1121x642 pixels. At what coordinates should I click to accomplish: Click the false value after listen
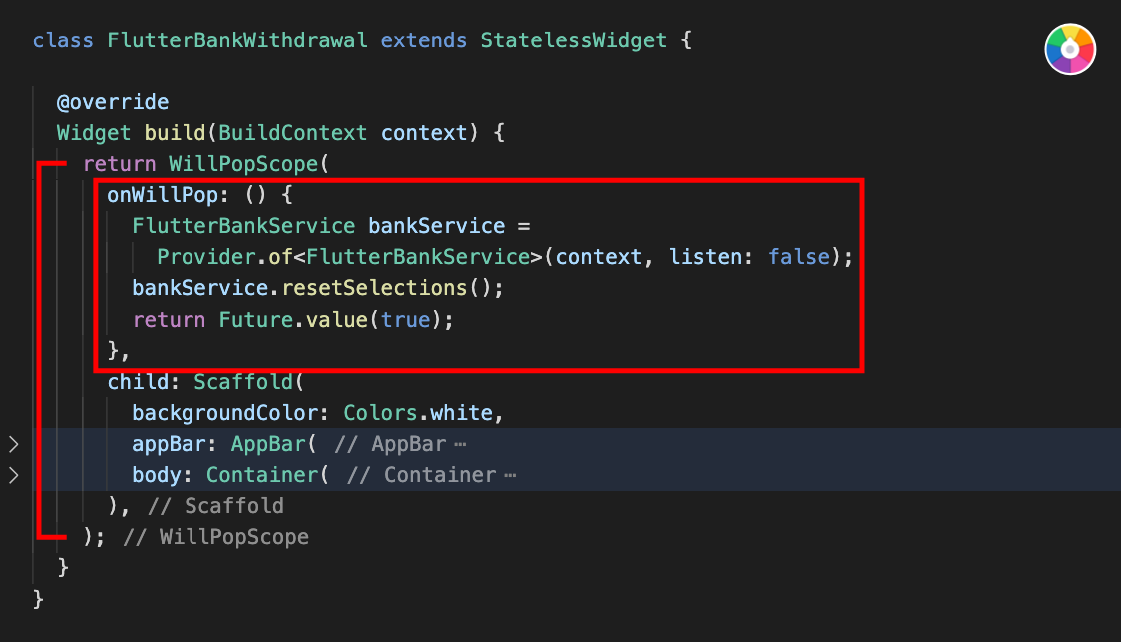(799, 257)
